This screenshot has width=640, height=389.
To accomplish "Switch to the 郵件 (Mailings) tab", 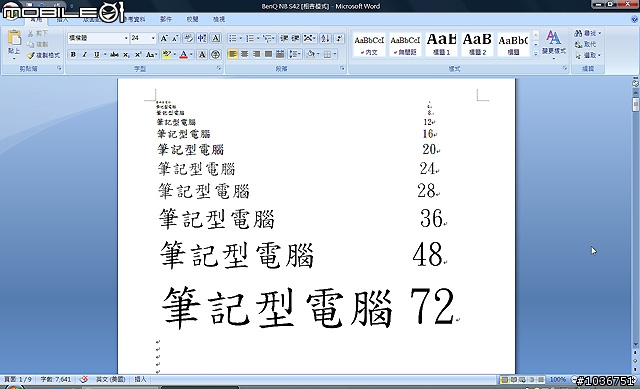I will [x=166, y=19].
